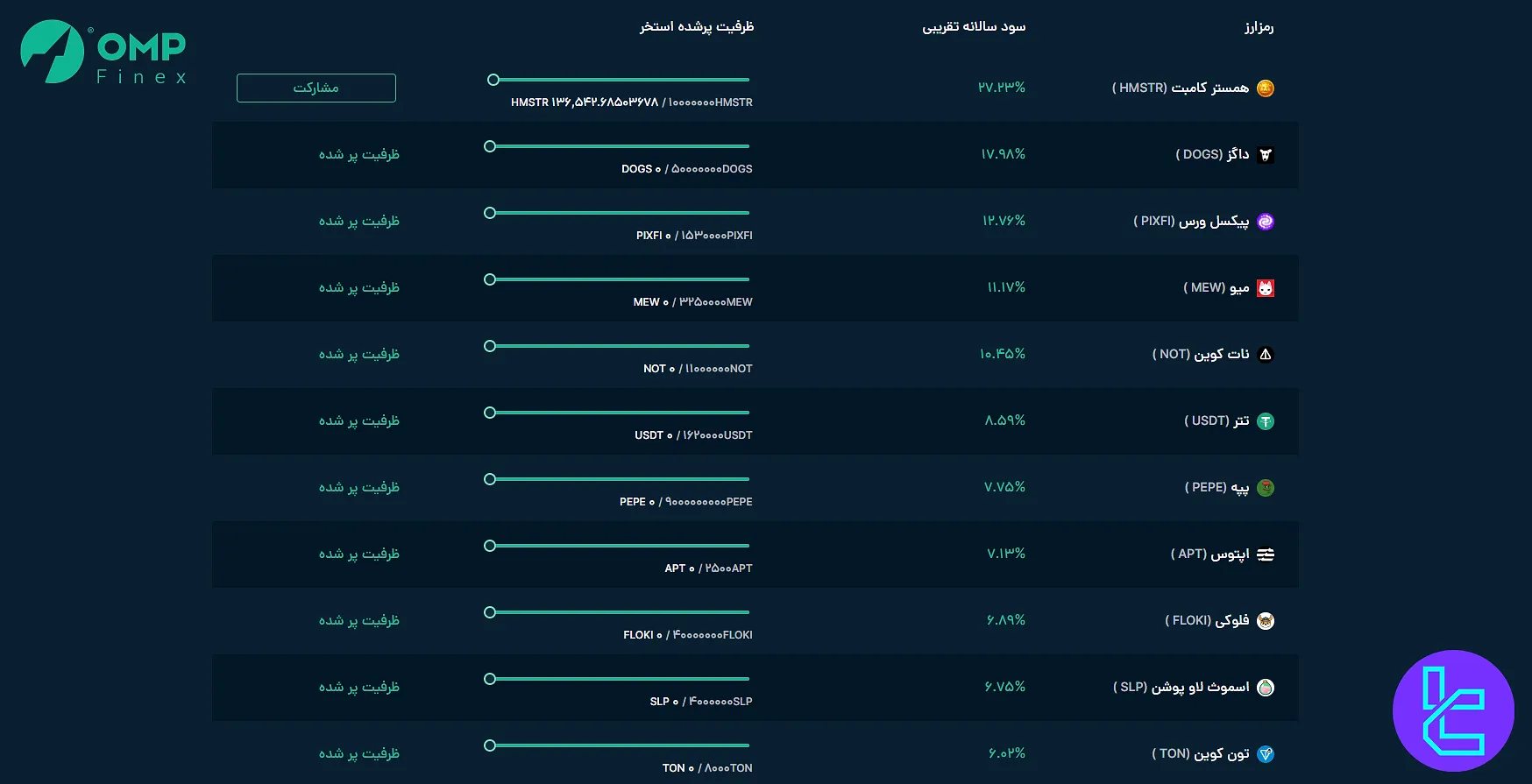This screenshot has height=784, width=1532.
Task: Click the OMP Finex logo
Action: tap(103, 53)
